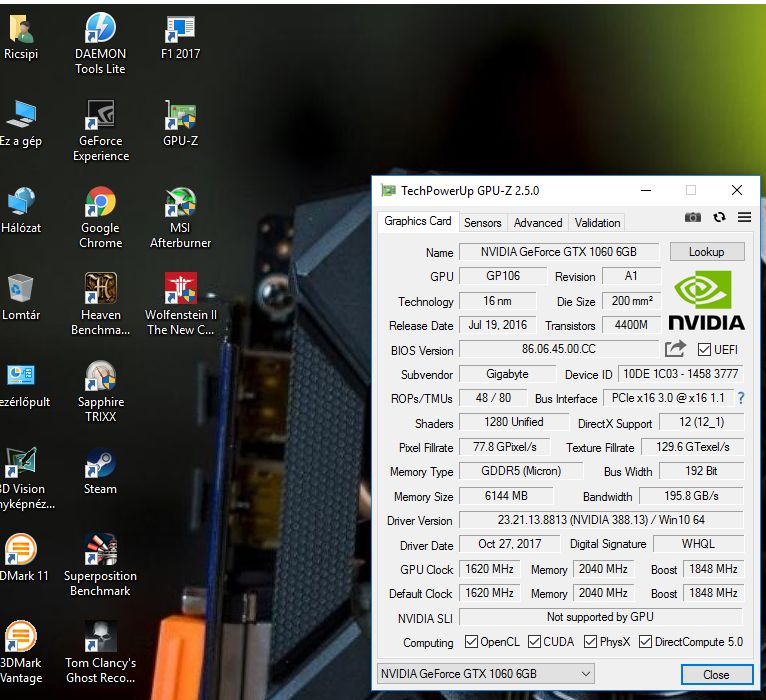This screenshot has height=700, width=766.
Task: Minimize the GPU-Z window
Action: tap(646, 191)
